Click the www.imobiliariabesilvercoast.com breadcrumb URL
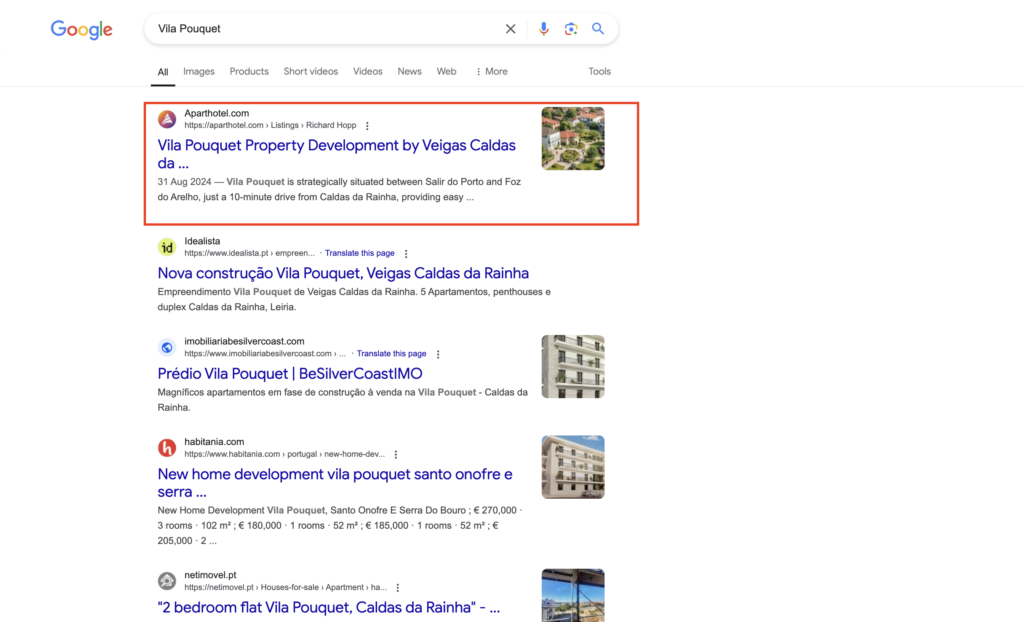The width and height of the screenshot is (1024, 622). pyautogui.click(x=265, y=354)
